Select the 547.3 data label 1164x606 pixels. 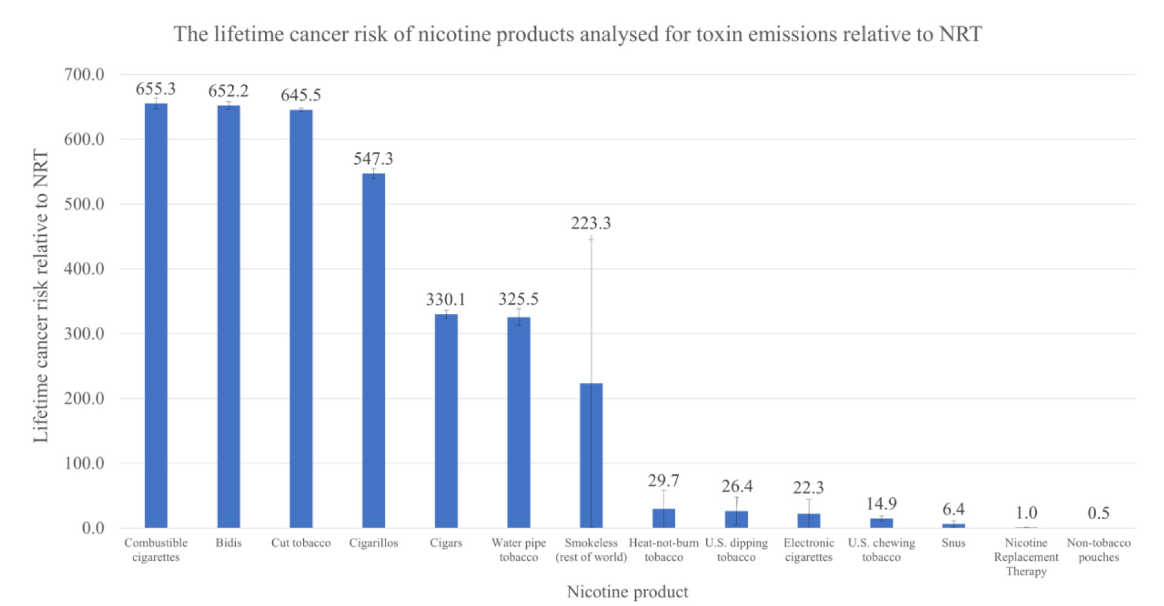pos(373,158)
